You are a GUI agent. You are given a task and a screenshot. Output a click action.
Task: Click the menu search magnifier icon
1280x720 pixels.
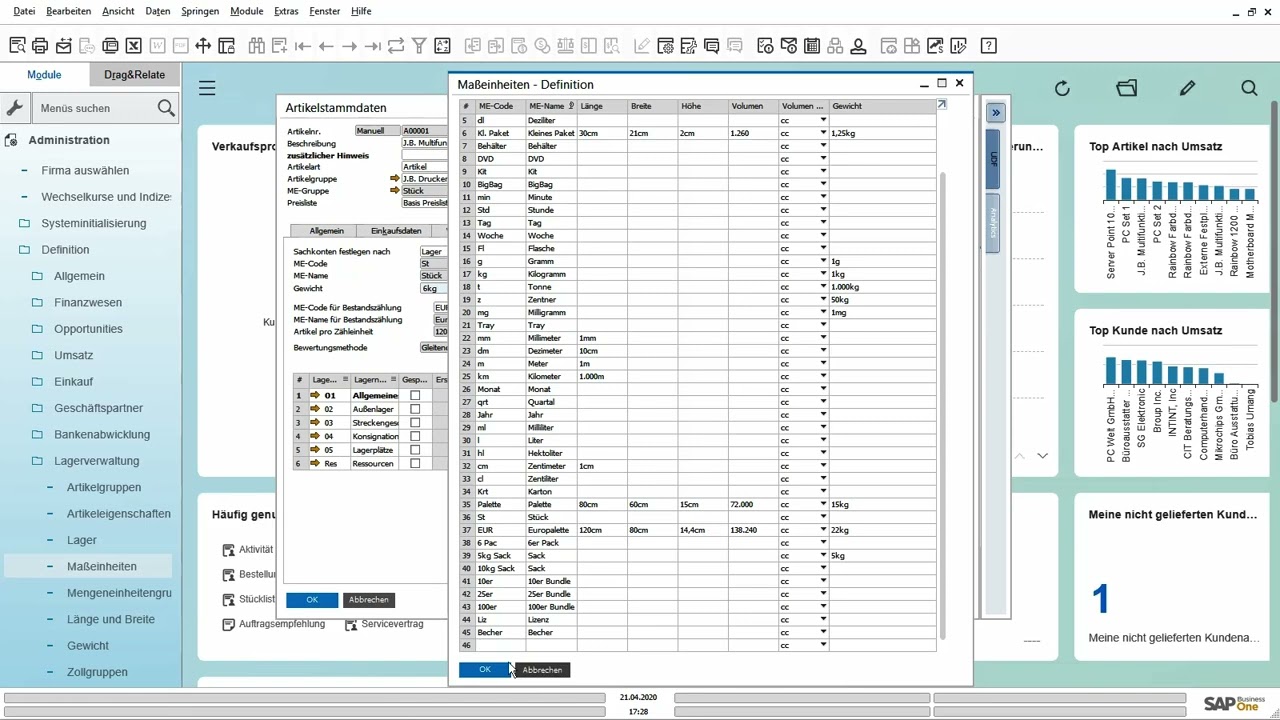tap(166, 108)
